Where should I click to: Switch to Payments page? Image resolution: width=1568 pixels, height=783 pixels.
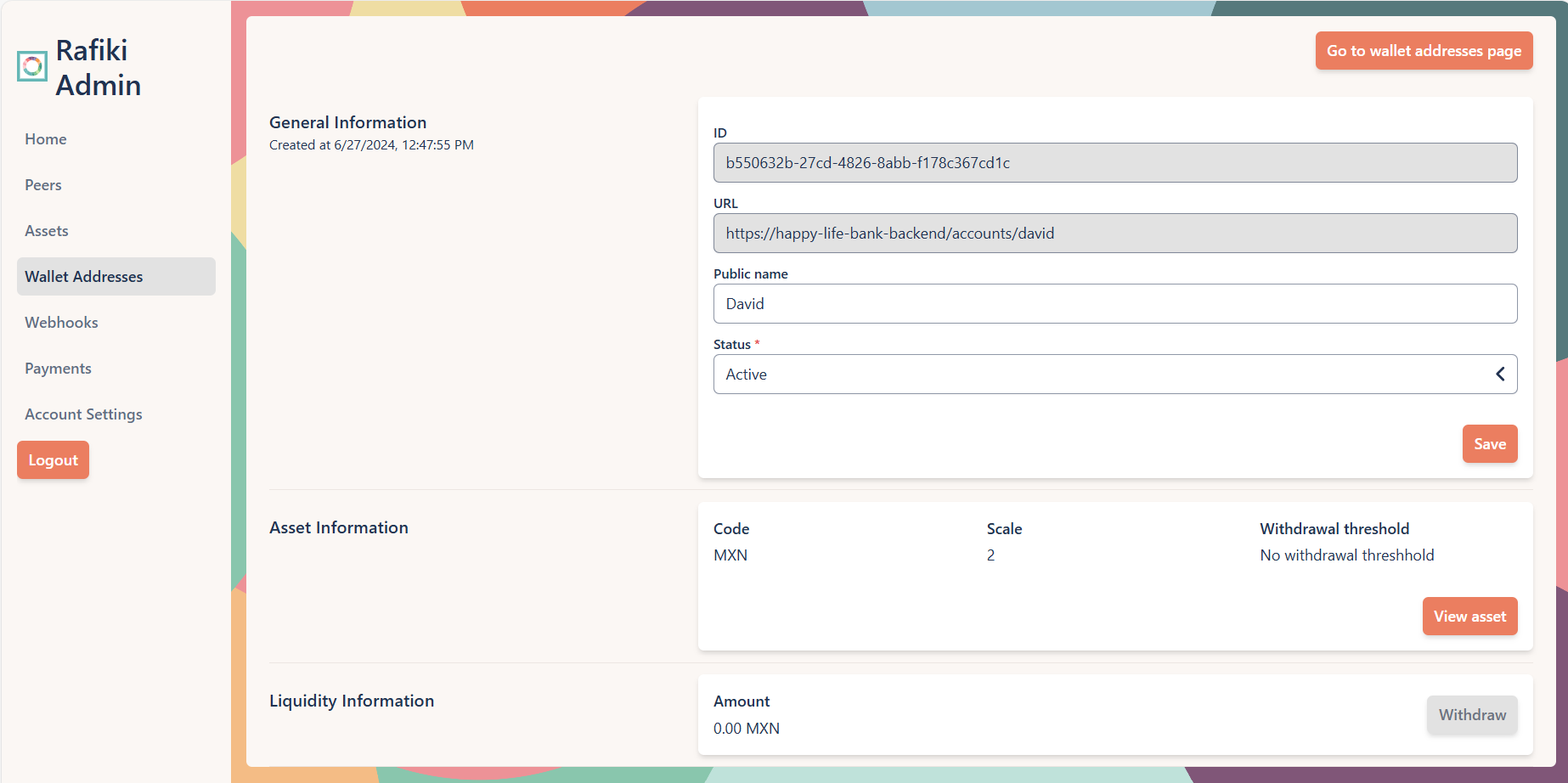click(58, 369)
